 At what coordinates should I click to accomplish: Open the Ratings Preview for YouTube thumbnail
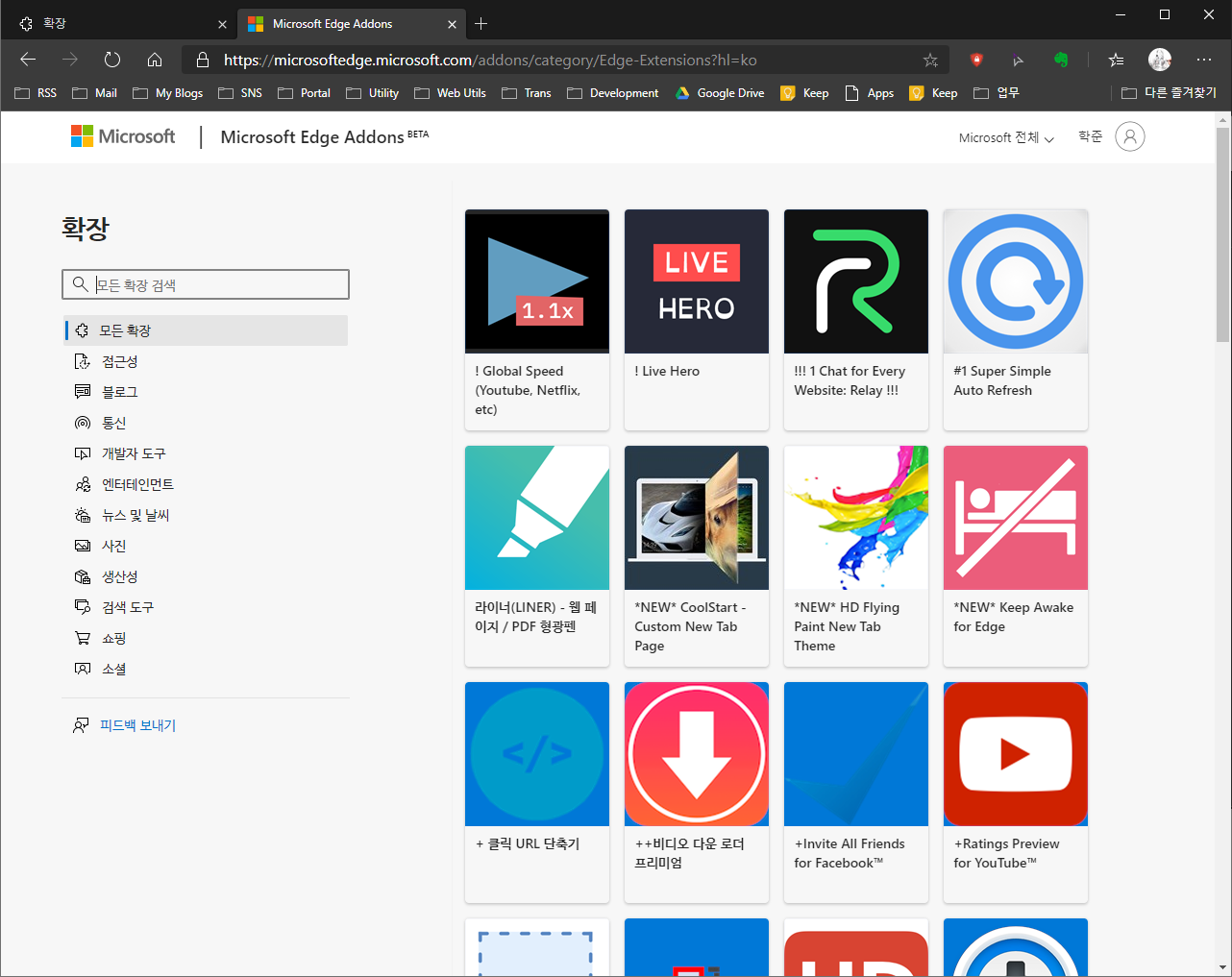(x=1016, y=754)
